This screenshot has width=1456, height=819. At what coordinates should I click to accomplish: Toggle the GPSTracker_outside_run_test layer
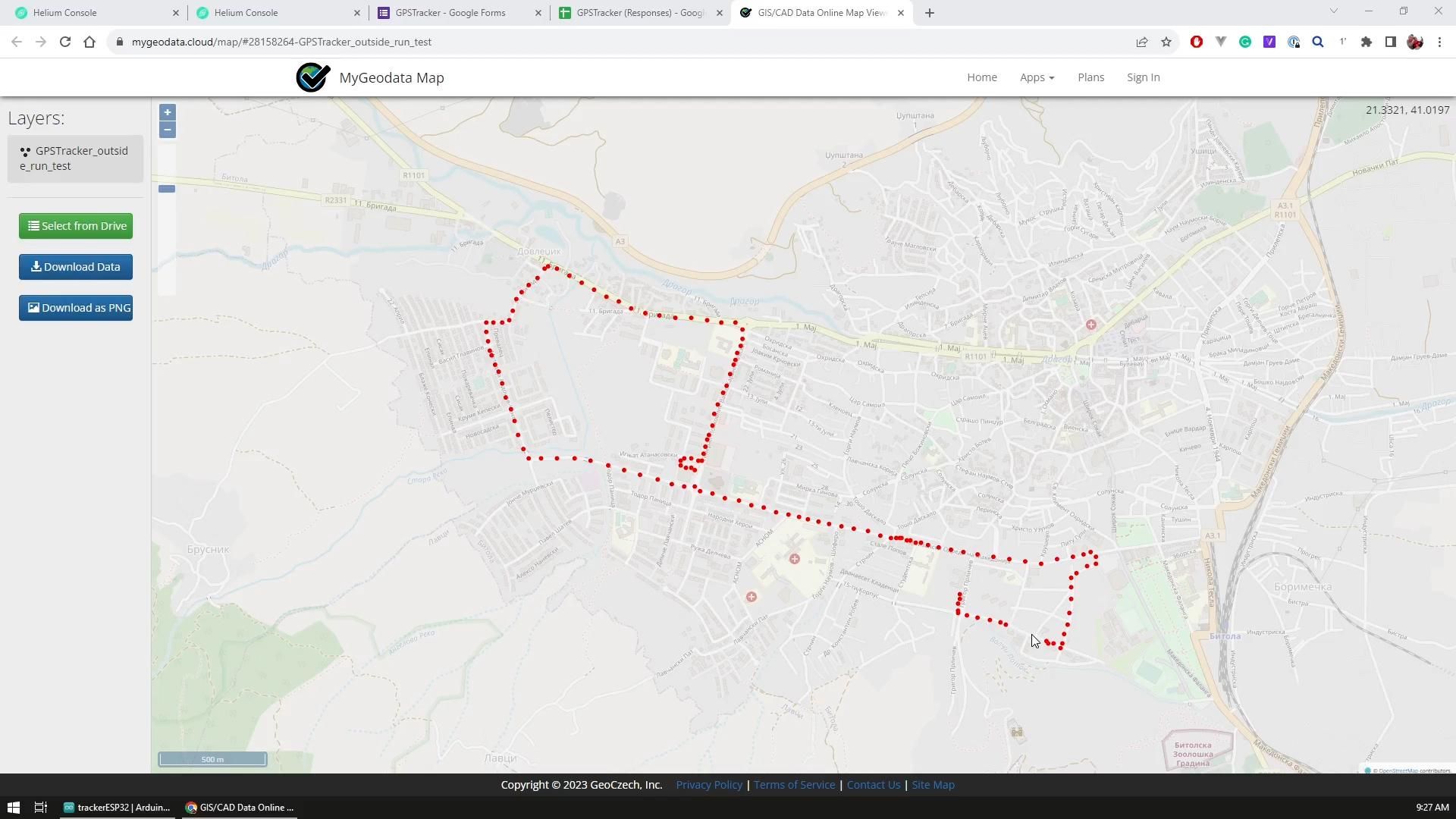pyautogui.click(x=75, y=158)
